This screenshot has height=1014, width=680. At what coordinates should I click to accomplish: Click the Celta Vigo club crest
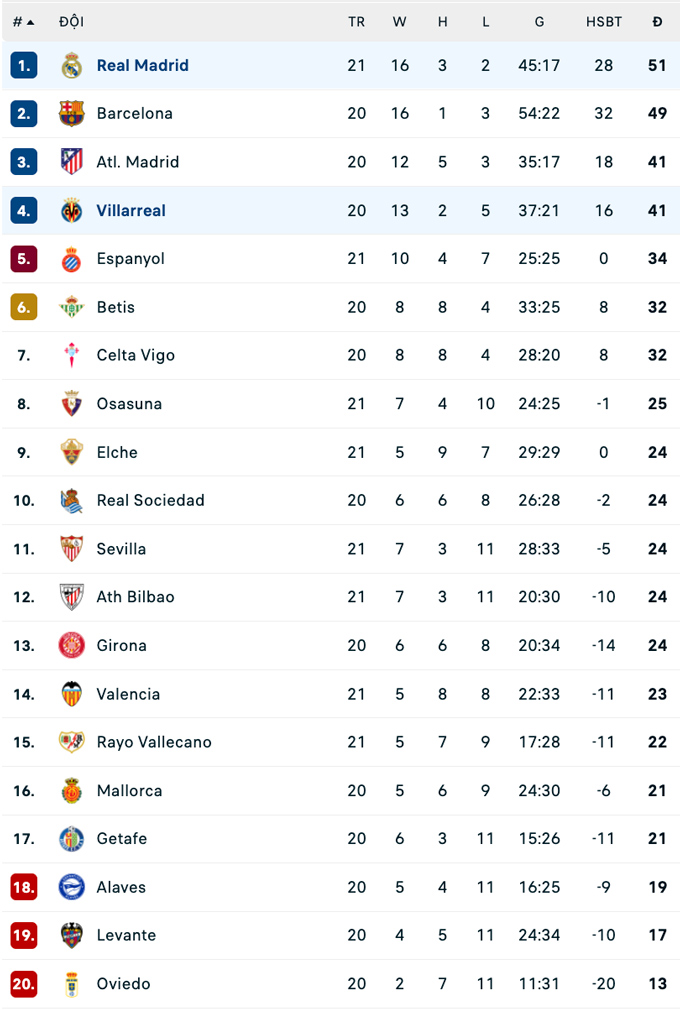(x=71, y=355)
